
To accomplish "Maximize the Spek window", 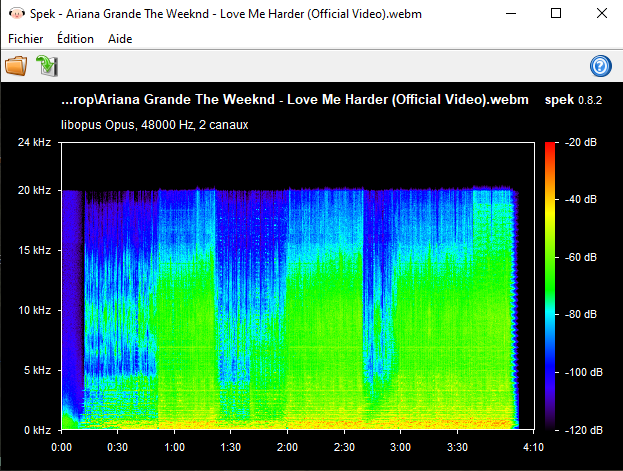I will (556, 14).
